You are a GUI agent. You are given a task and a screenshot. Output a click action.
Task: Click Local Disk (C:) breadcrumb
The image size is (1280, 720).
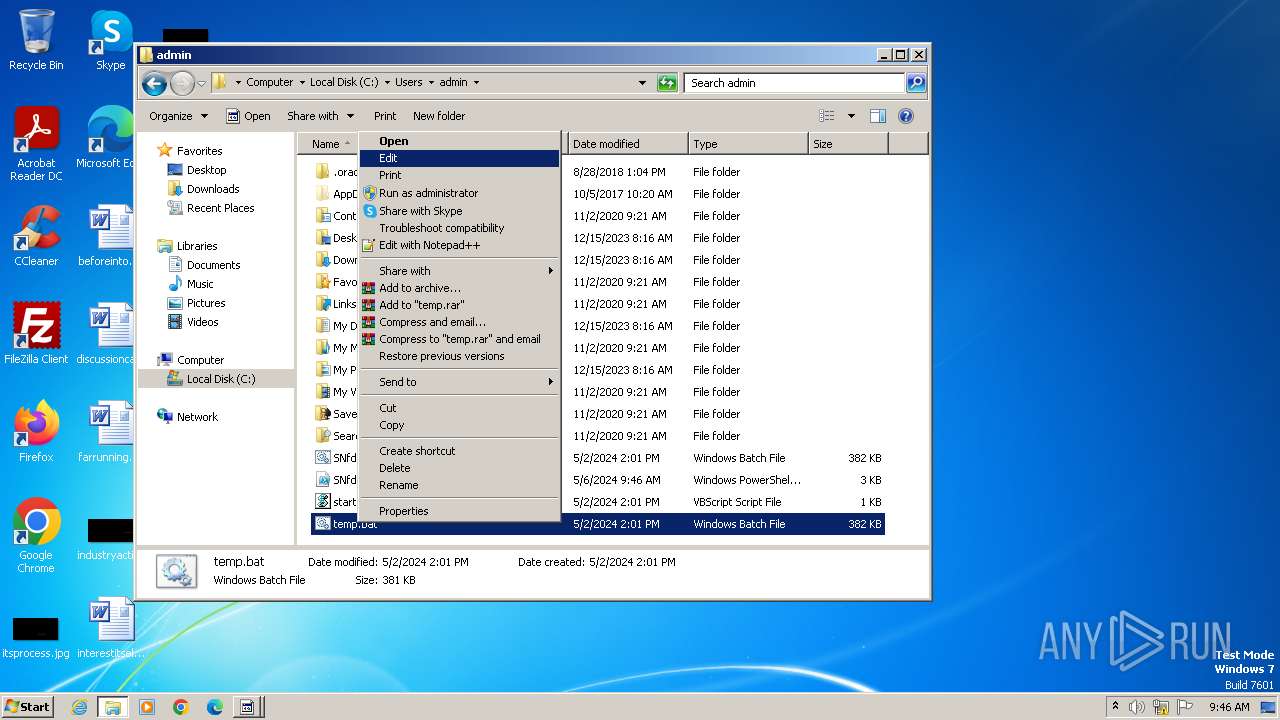(x=344, y=83)
